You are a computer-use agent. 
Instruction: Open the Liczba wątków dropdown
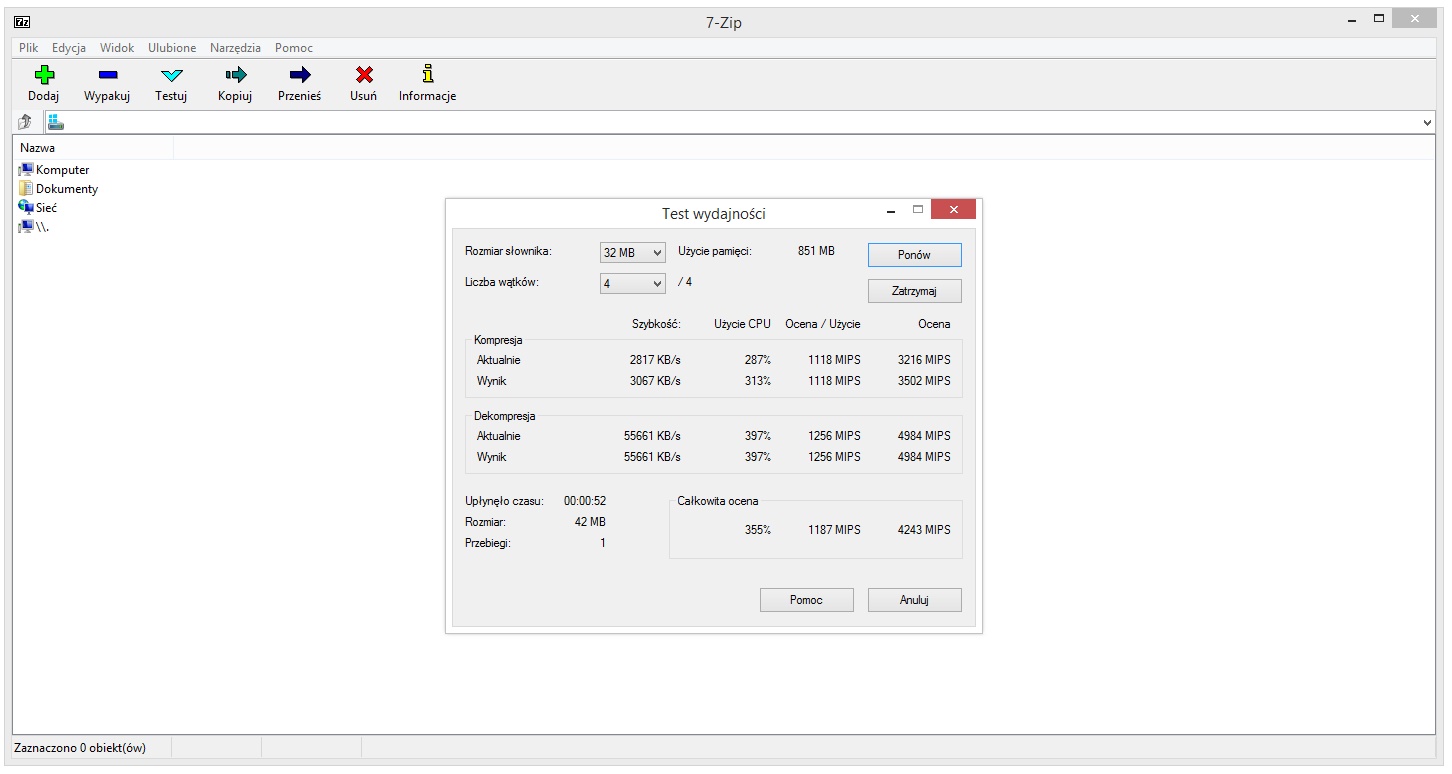point(633,284)
